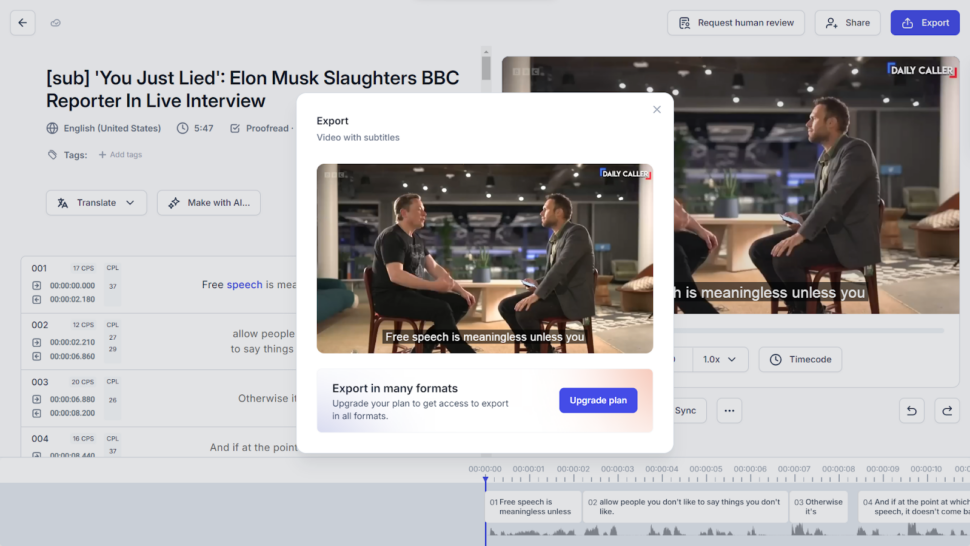Image resolution: width=970 pixels, height=546 pixels.
Task: Click the tag icon beside Tags
Action: [52, 155]
